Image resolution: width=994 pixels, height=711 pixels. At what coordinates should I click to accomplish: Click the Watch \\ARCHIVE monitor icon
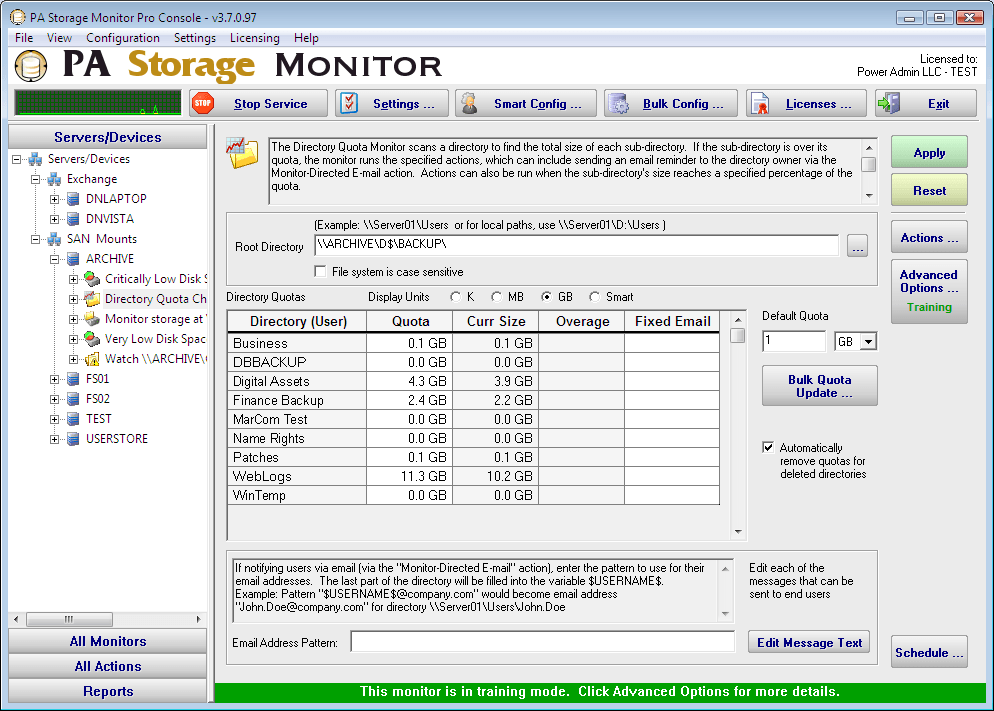click(93, 359)
